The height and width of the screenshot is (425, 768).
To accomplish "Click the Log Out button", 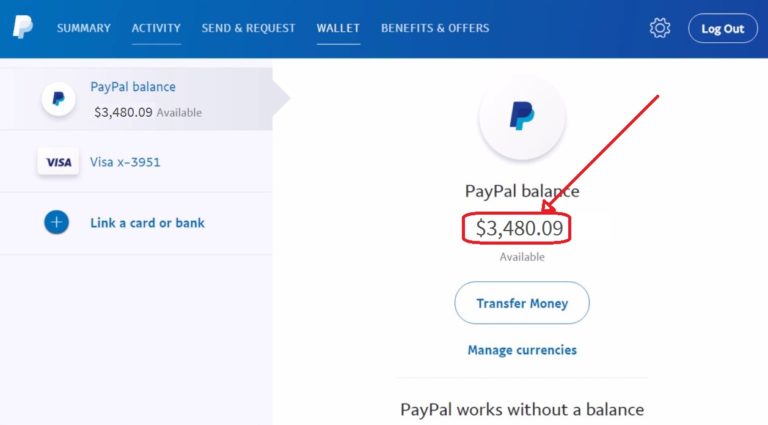I will (722, 28).
